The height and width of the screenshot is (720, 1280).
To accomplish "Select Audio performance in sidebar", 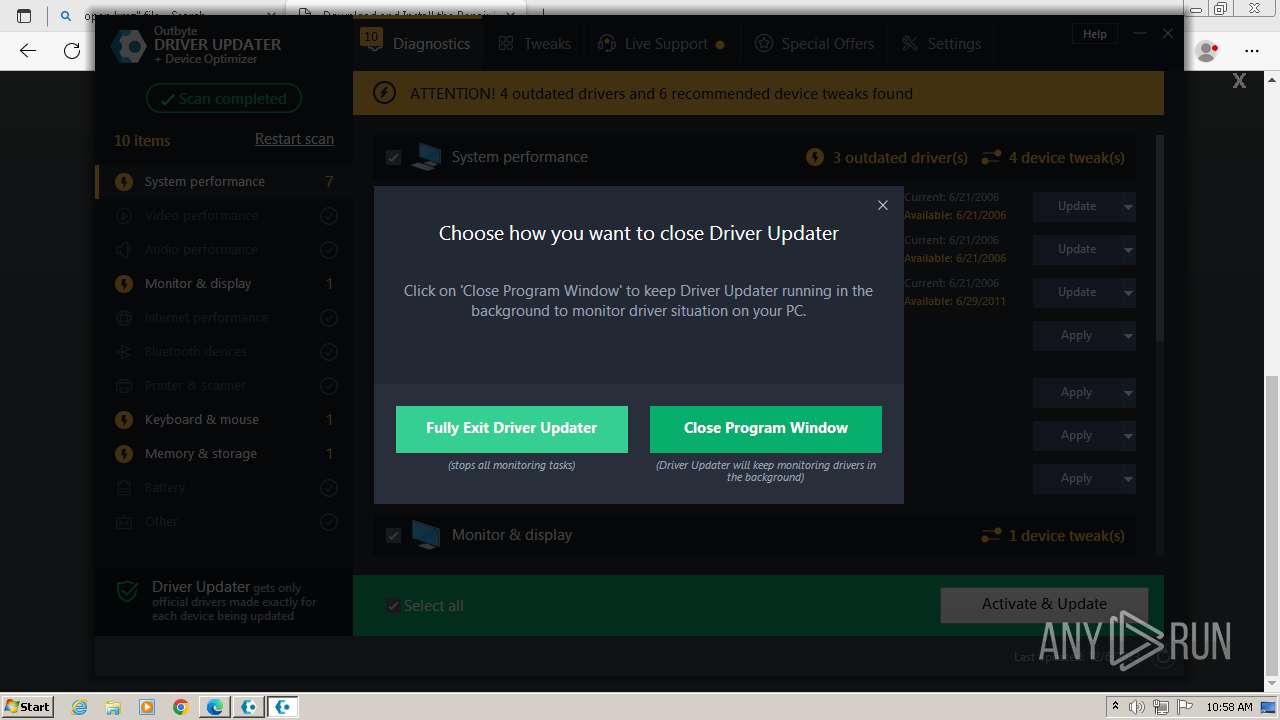I will click(x=224, y=250).
